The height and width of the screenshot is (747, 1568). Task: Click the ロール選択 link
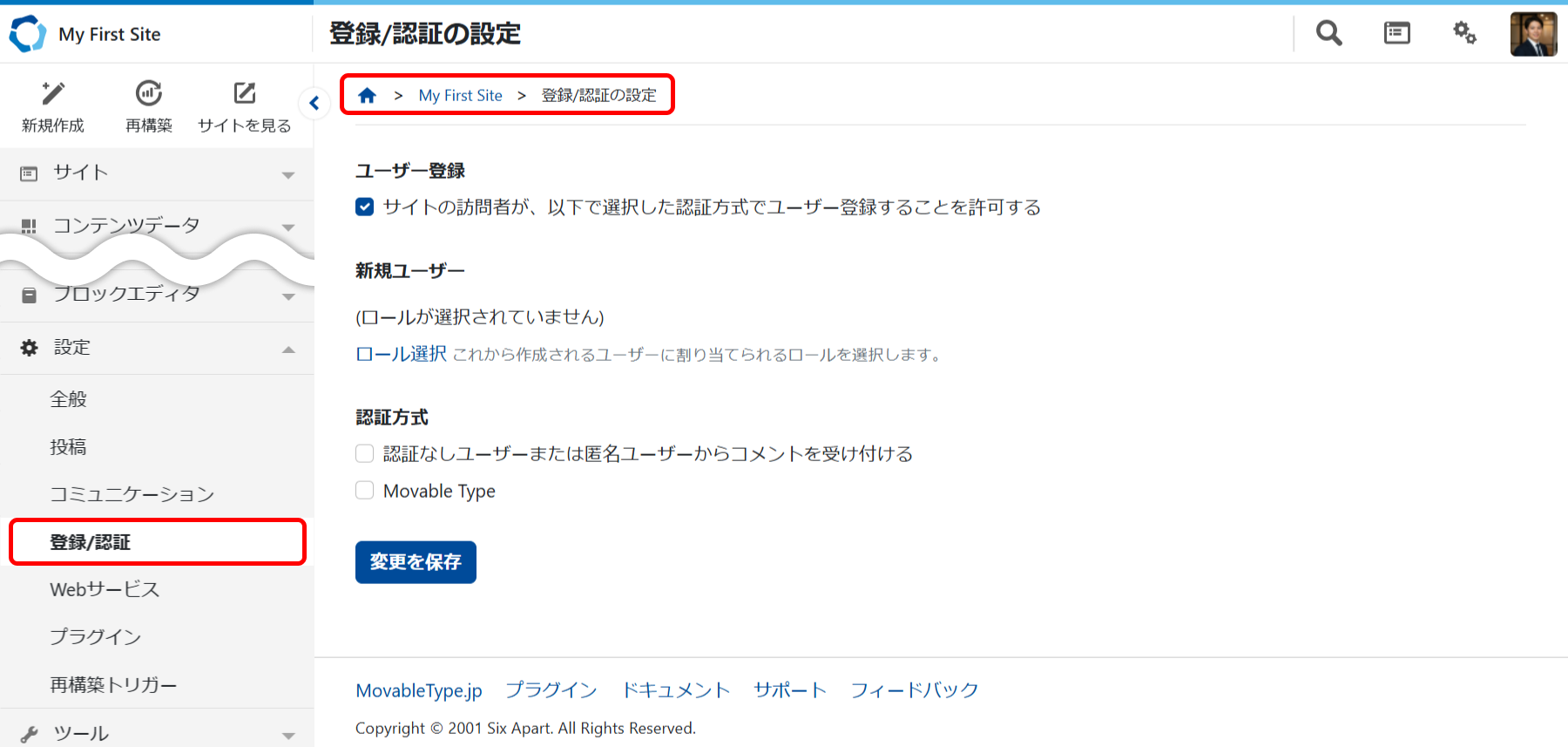click(x=401, y=354)
